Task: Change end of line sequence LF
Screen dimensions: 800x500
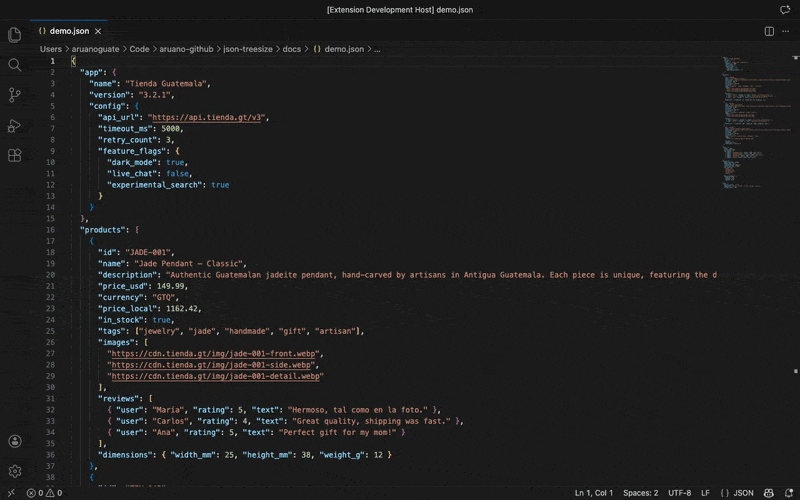Action: [705, 493]
